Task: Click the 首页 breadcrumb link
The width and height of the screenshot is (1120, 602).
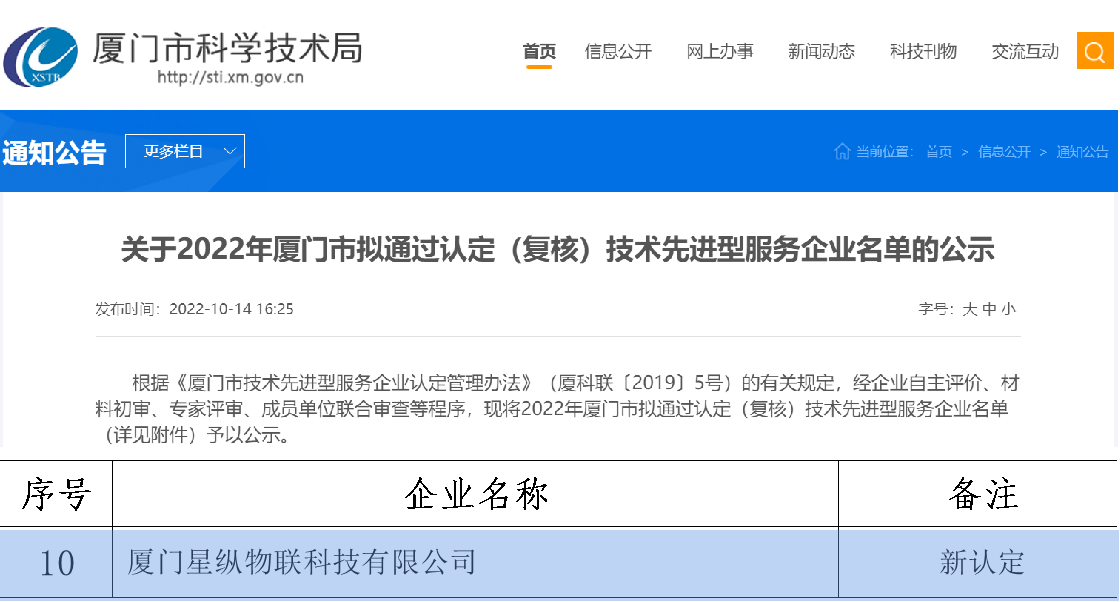Action: (x=938, y=152)
